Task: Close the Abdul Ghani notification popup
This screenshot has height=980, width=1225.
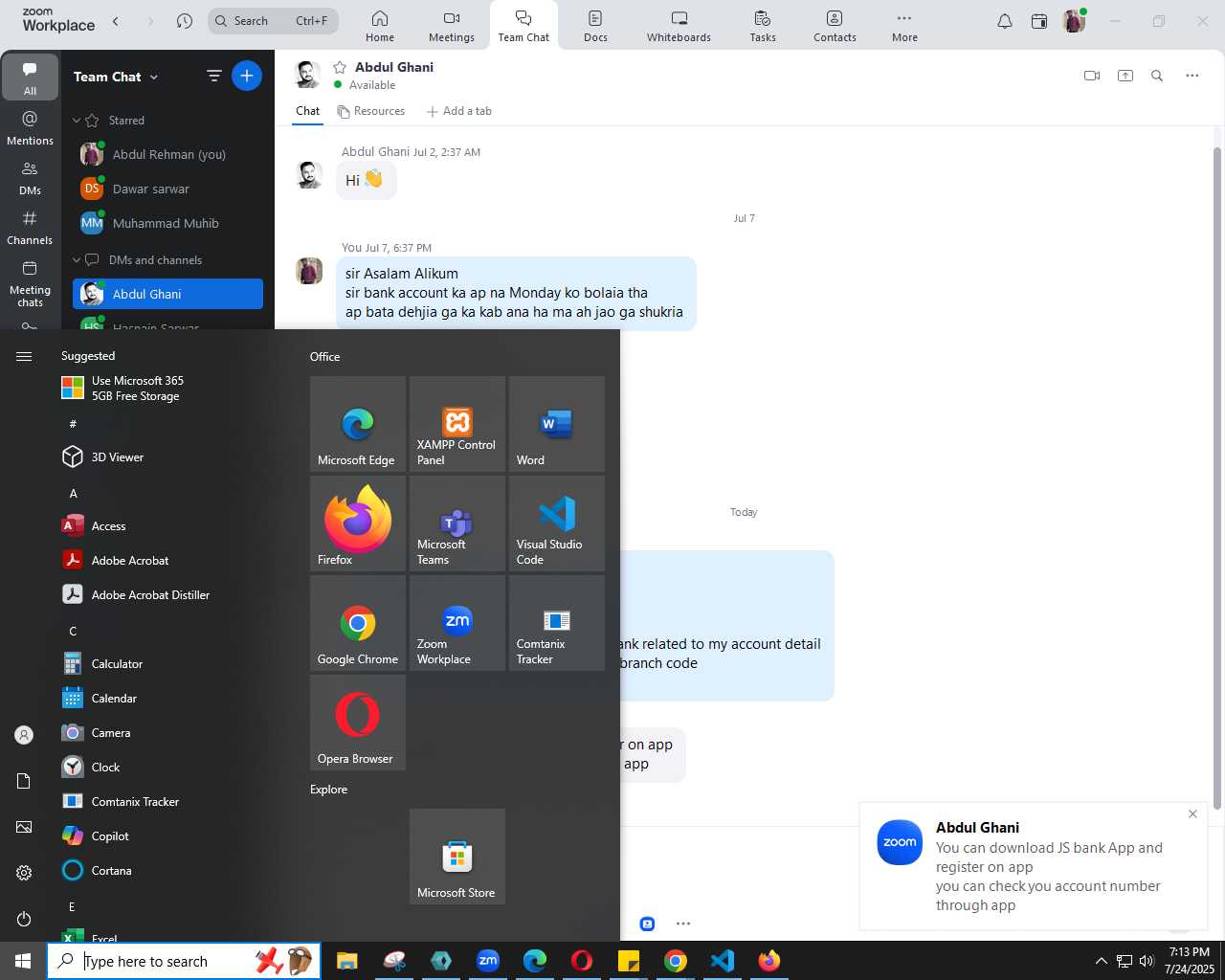Action: (1192, 813)
